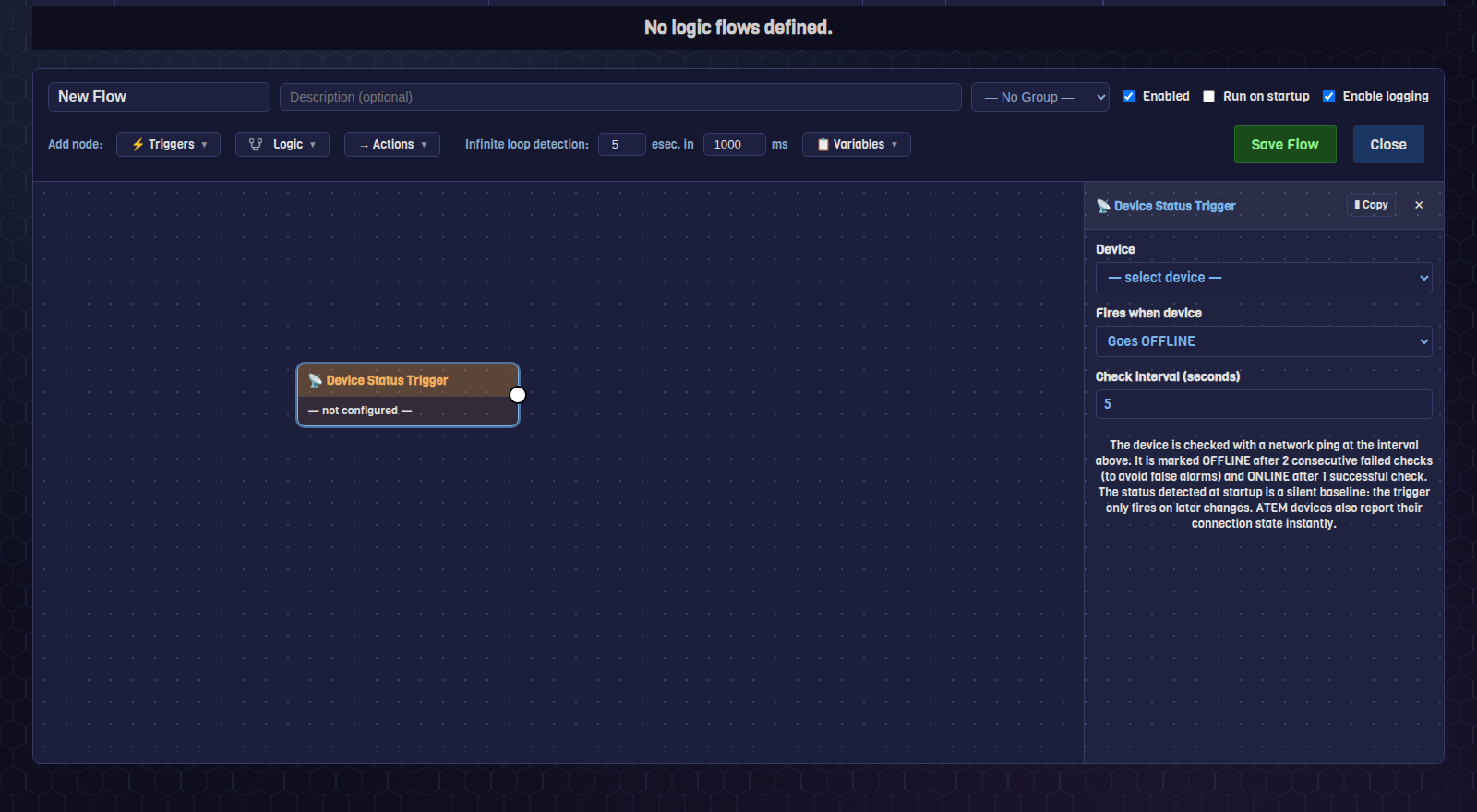Viewport: 1477px width, 812px height.
Task: Click the 'not configured' node text
Action: 360,411
